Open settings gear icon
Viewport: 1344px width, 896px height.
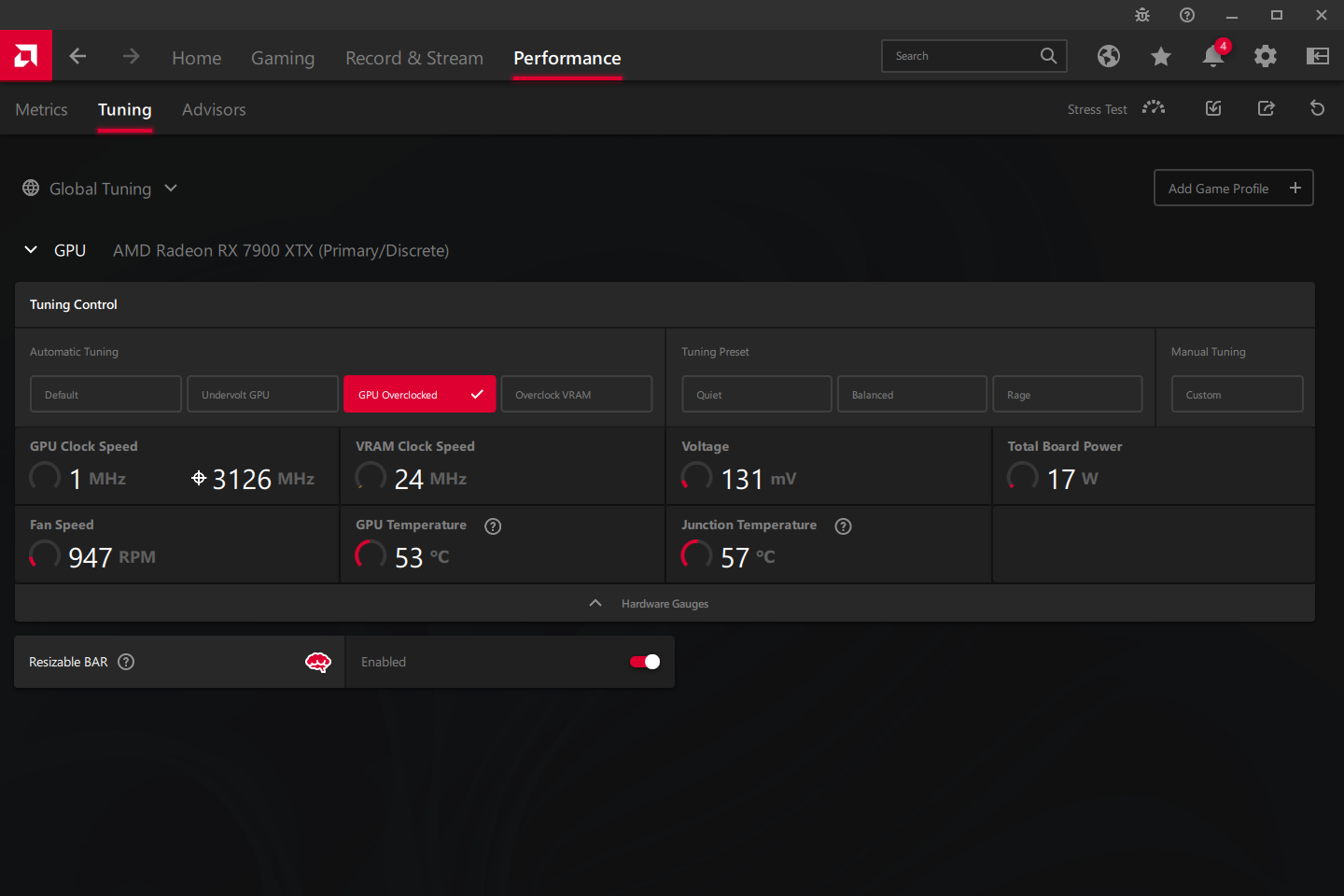pyautogui.click(x=1265, y=56)
